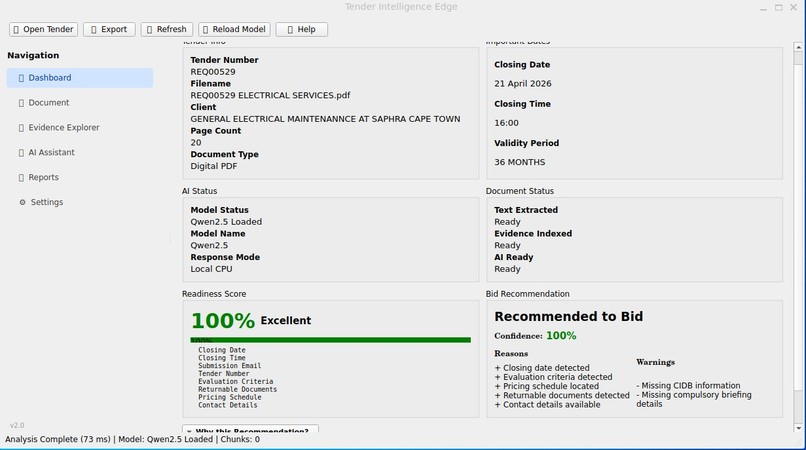Open the Help button
This screenshot has height=450, width=806.
pyautogui.click(x=301, y=29)
